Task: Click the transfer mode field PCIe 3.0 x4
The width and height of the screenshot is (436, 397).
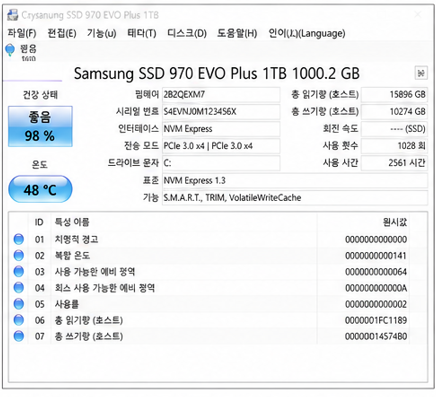Action: pos(221,146)
